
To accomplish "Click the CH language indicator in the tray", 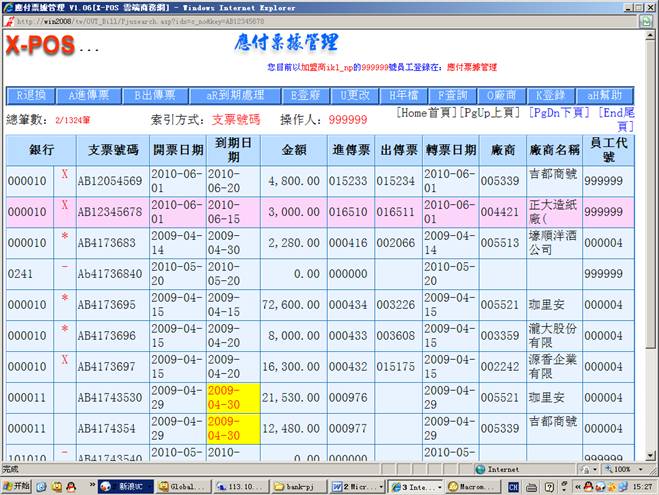I will [513, 486].
